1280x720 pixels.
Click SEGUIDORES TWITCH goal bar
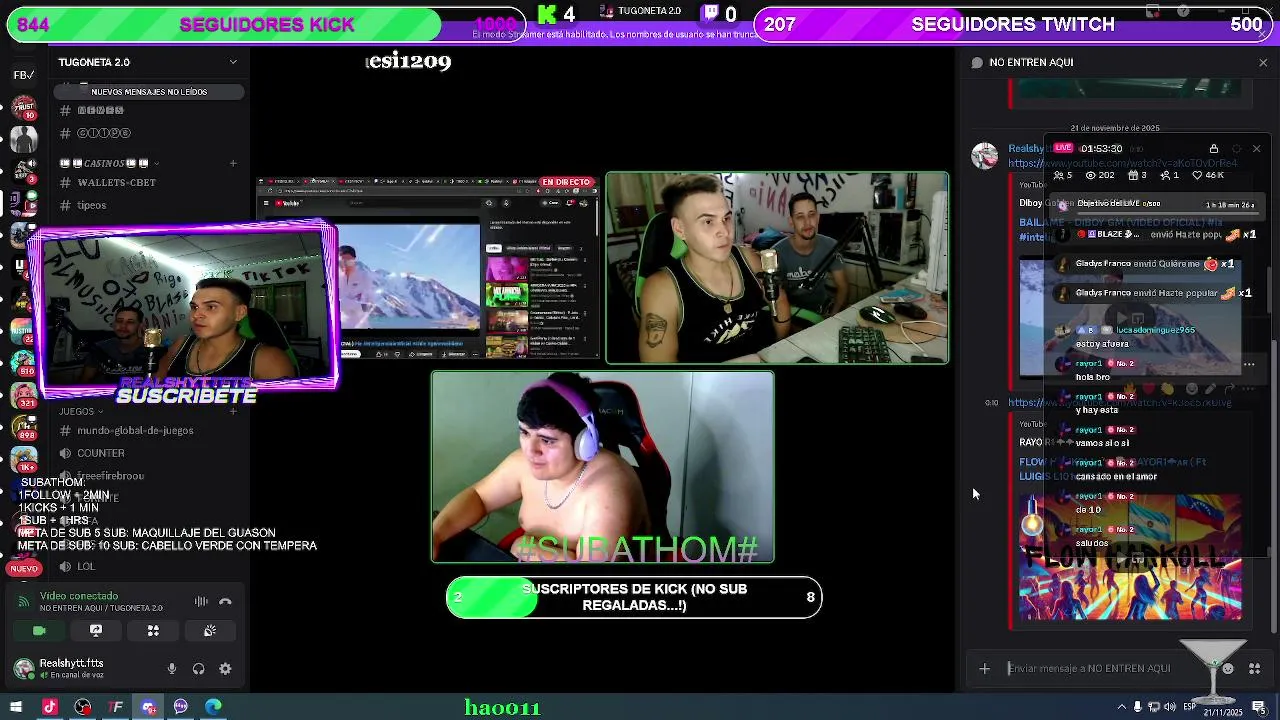[1015, 25]
